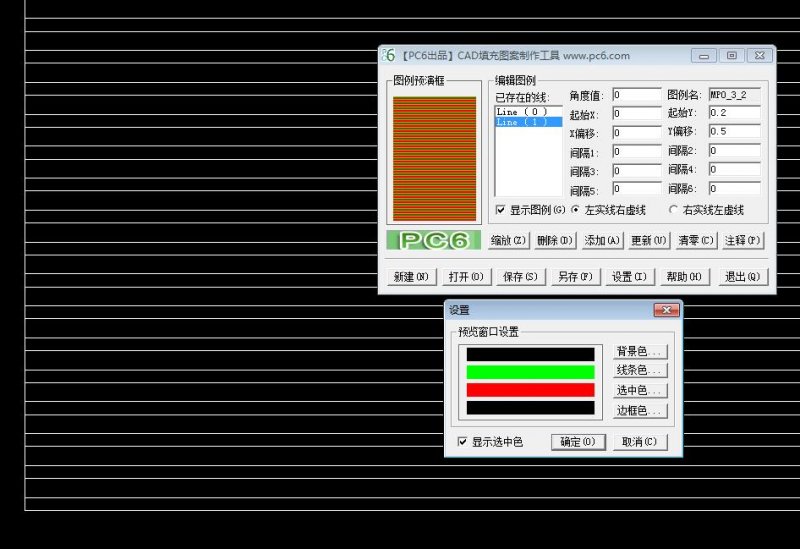
Task: Select Line ( 1 ) in existing lines list
Action: click(529, 122)
